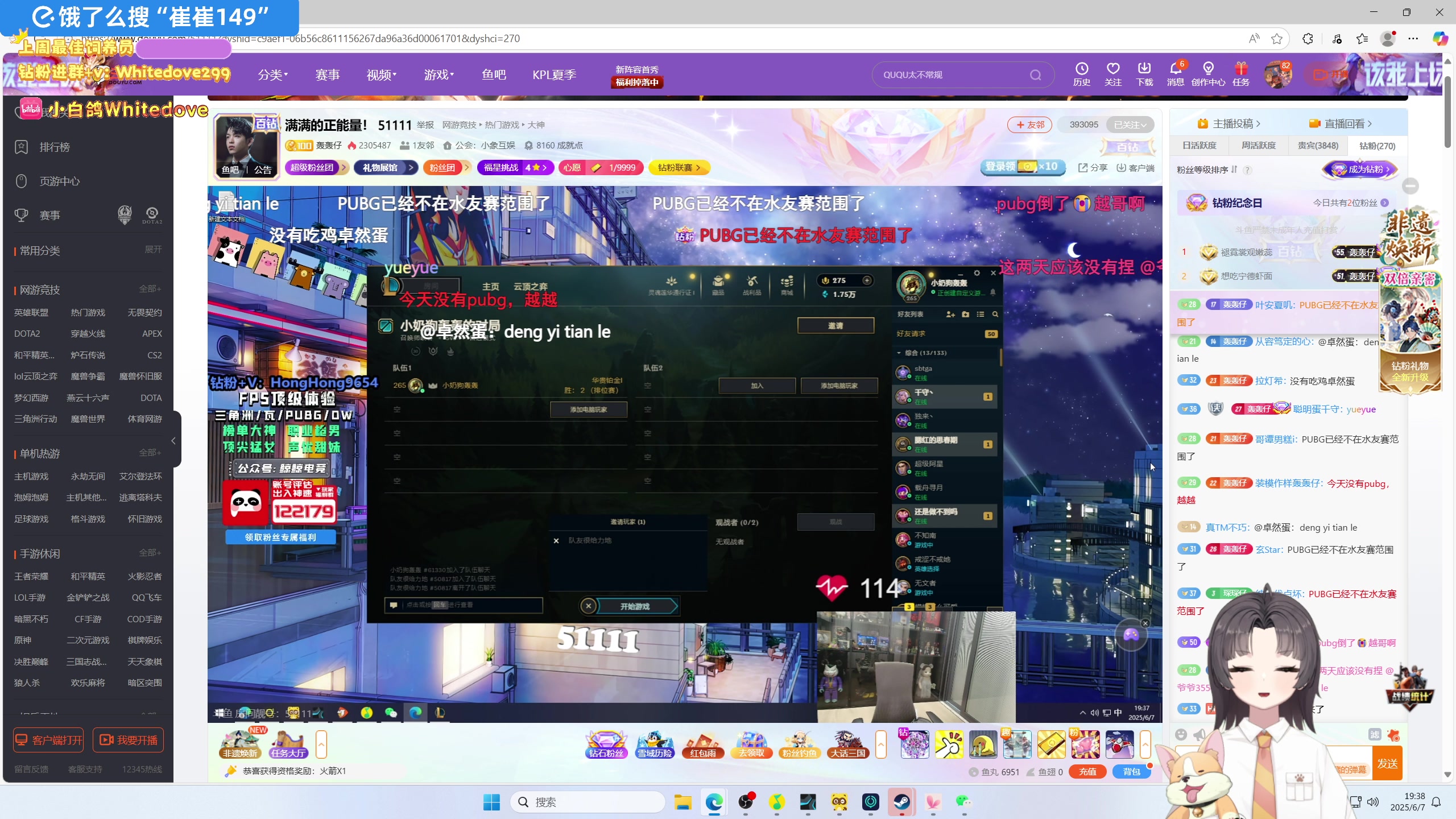Image resolution: width=1456 pixels, height=819 pixels.
Task: Expand the 视频 dropdown in nav bar
Action: tap(381, 75)
